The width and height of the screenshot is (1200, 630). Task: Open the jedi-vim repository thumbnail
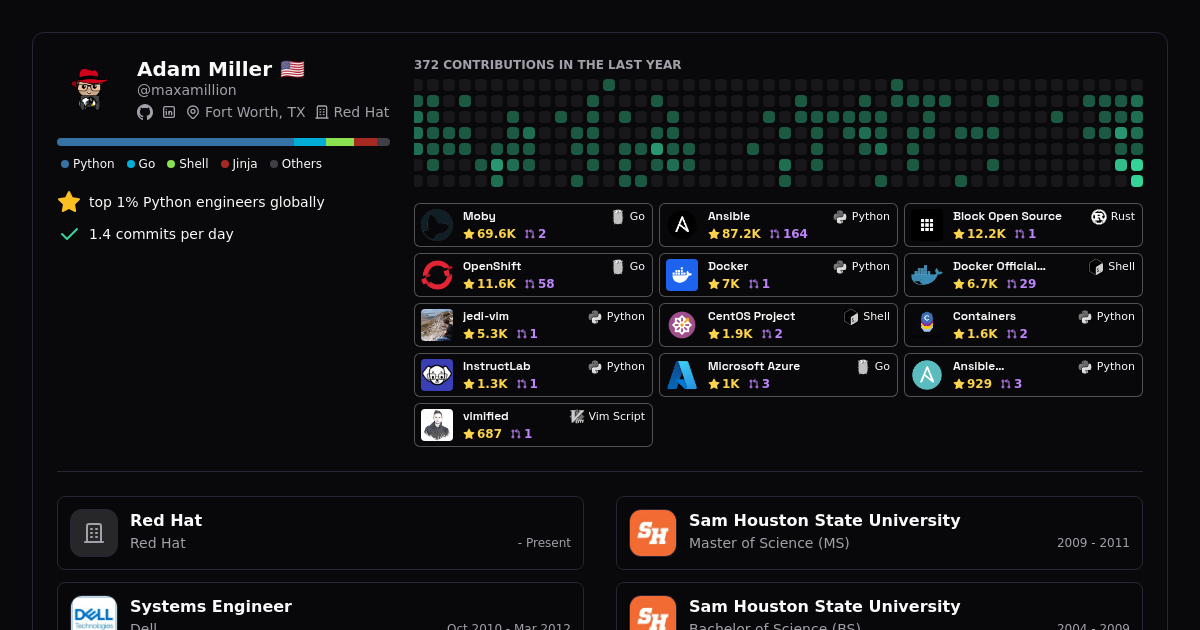pos(437,325)
